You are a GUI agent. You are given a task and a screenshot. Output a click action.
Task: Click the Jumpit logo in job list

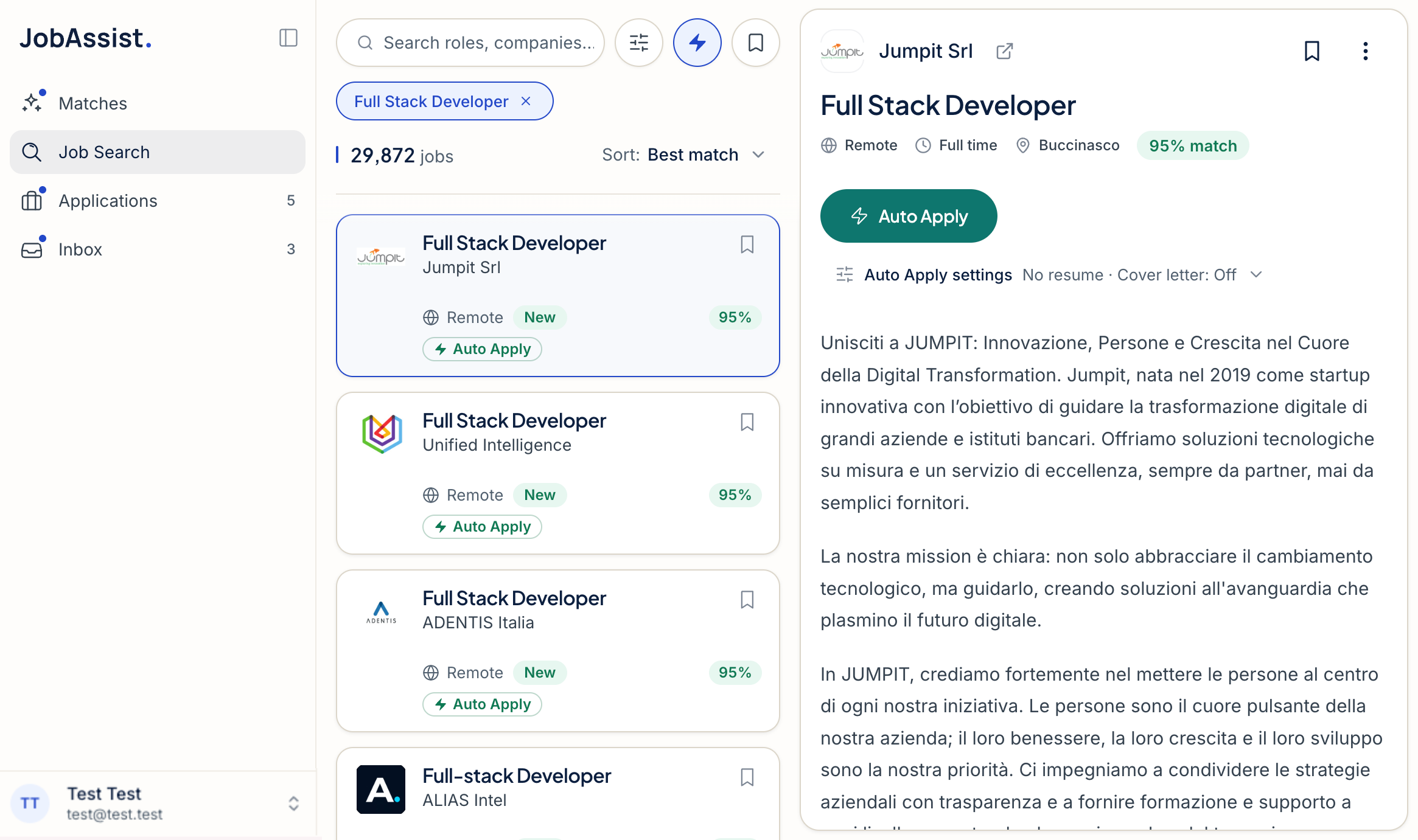[381, 257]
